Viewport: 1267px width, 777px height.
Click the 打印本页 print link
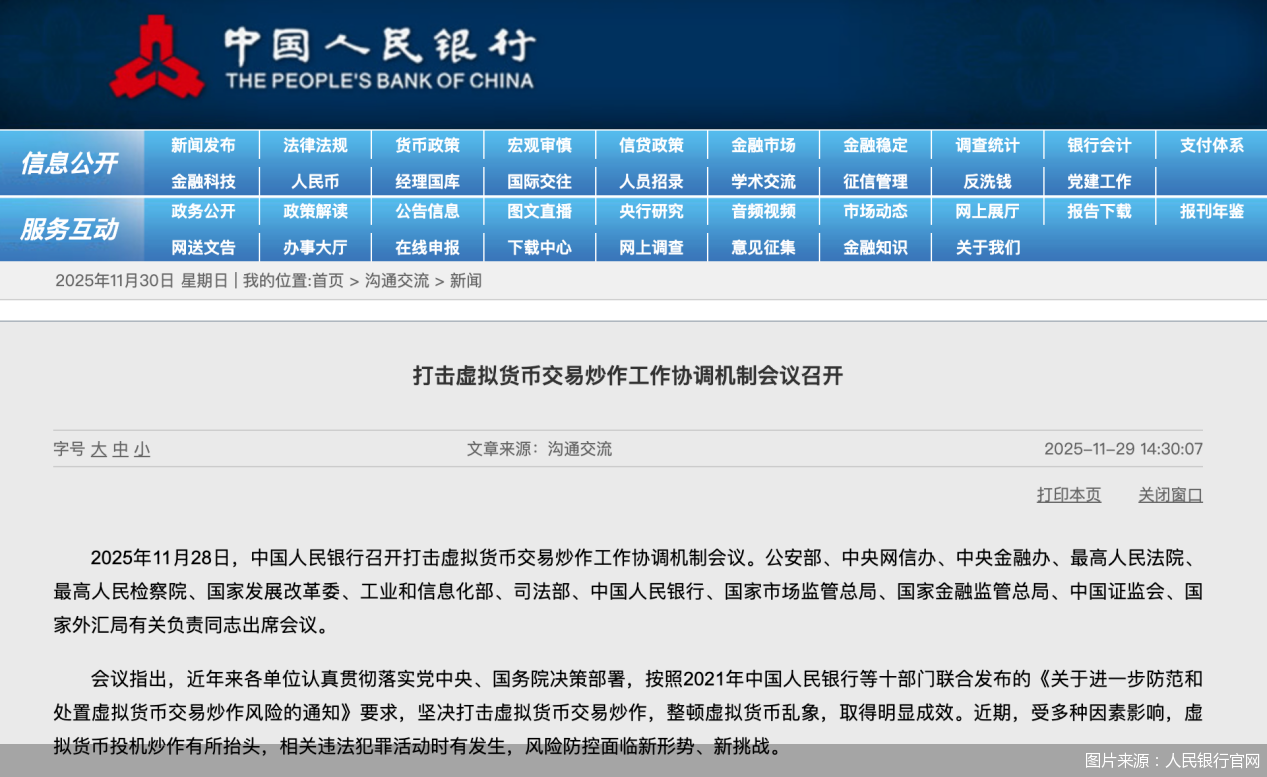click(x=1068, y=494)
